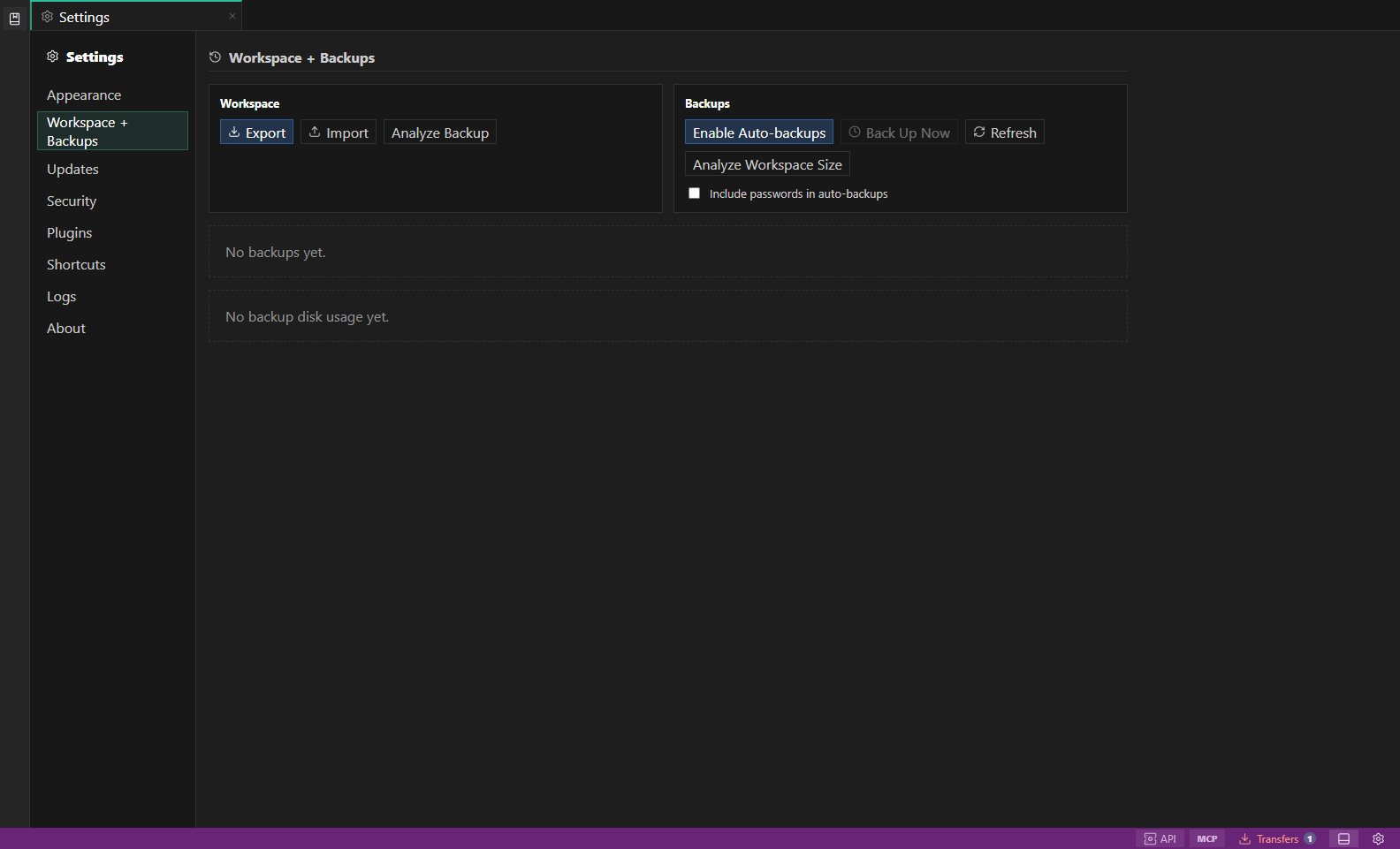
Task: Click Analyze Workspace Size
Action: 767,164
